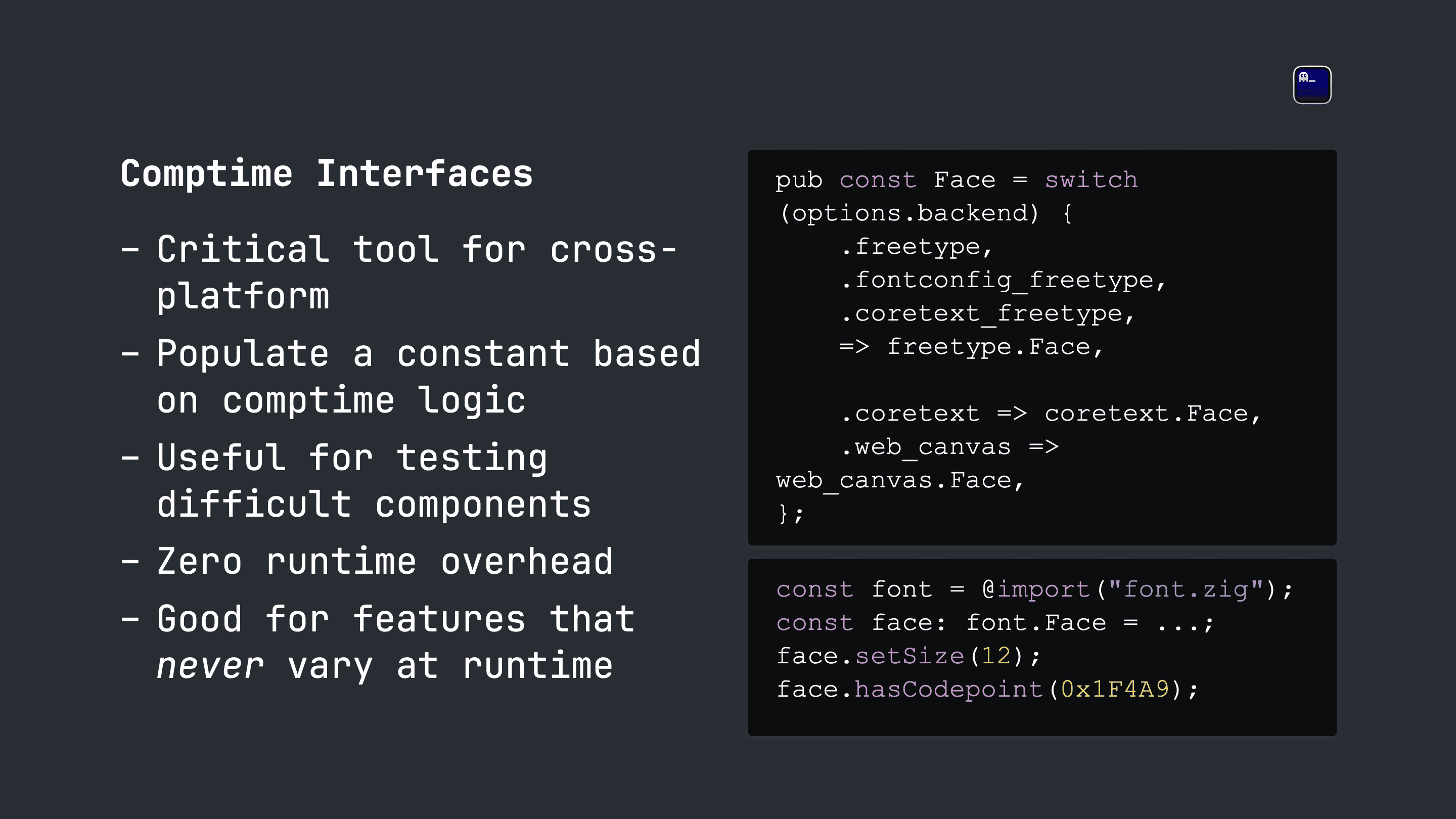Click the '(options.backend)' expression
The image size is (1456, 819).
(908, 213)
